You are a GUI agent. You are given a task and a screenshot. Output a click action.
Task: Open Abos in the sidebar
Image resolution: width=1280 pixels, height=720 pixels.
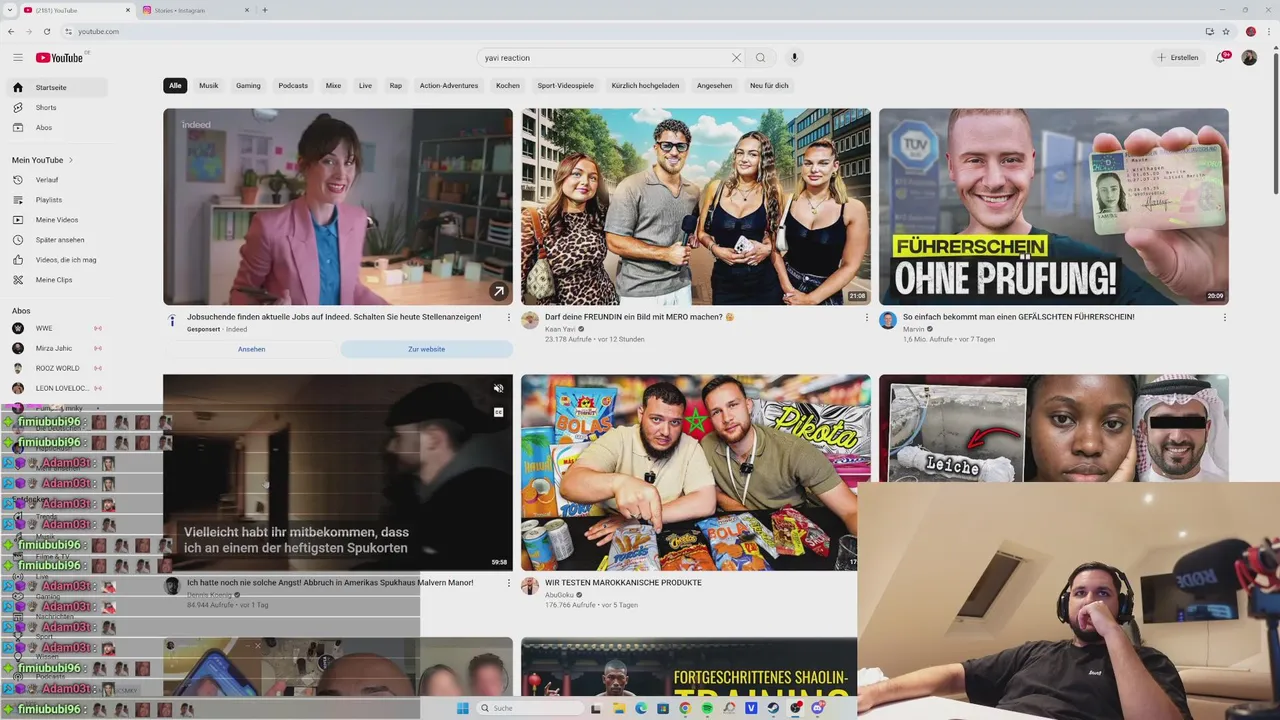click(x=58, y=128)
